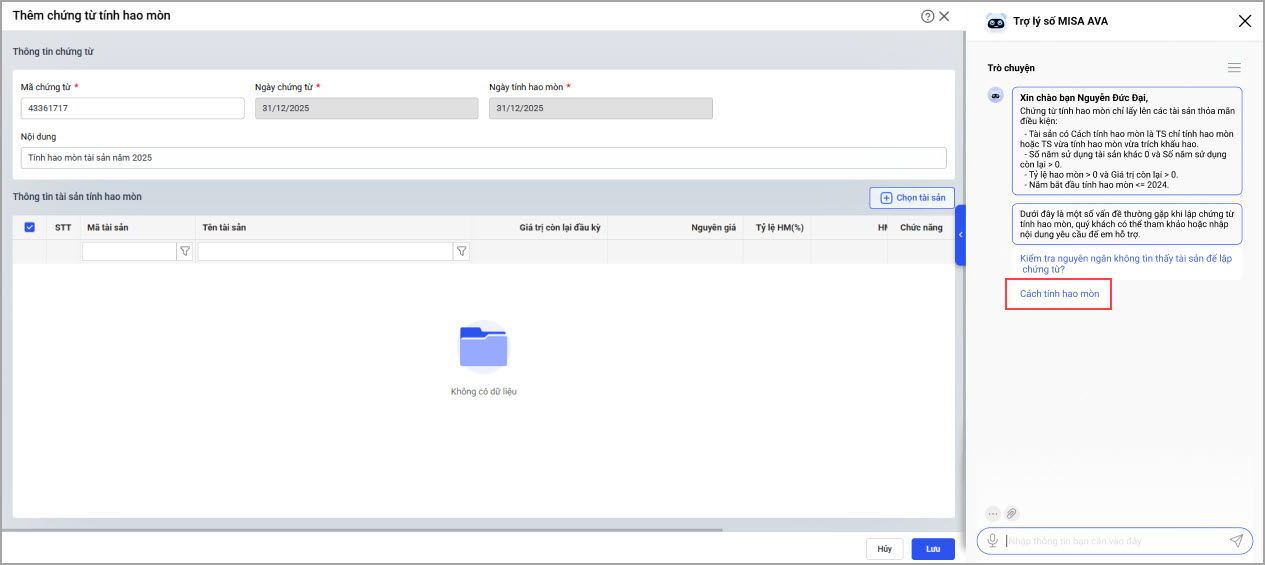Click the STT column header

coord(63,228)
